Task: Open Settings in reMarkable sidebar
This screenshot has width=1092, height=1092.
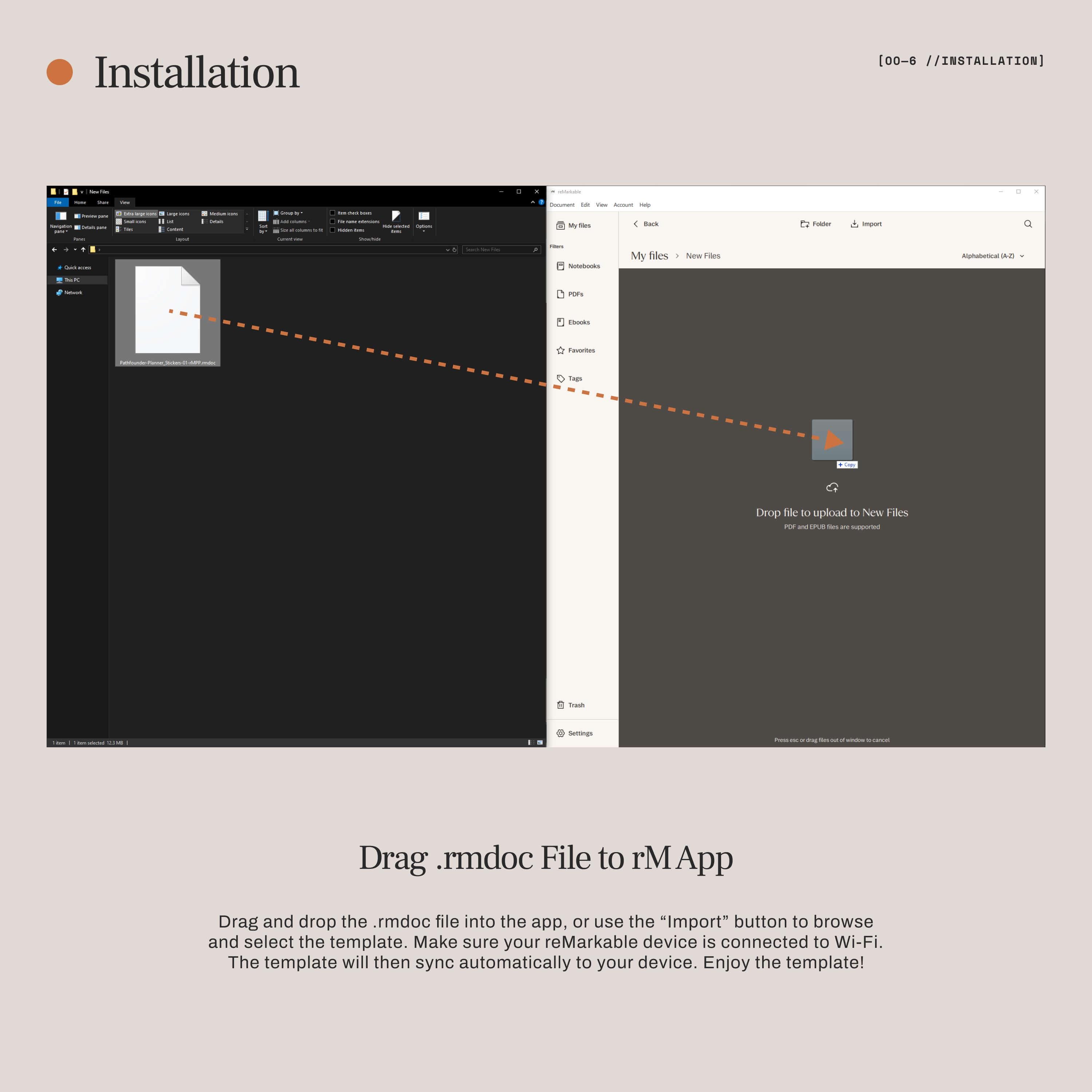Action: tap(574, 733)
